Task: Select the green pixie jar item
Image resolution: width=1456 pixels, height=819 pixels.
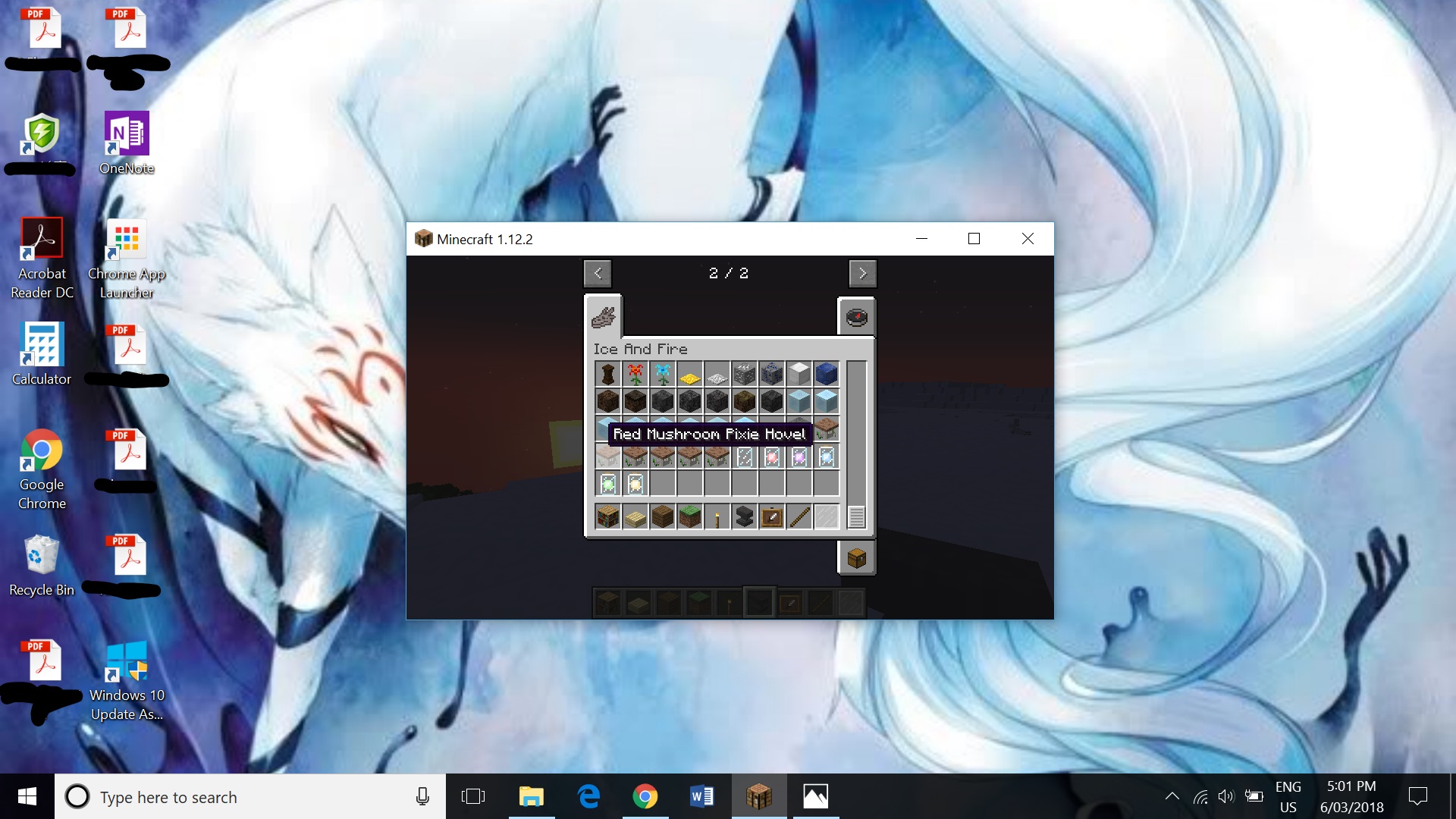Action: click(x=608, y=482)
